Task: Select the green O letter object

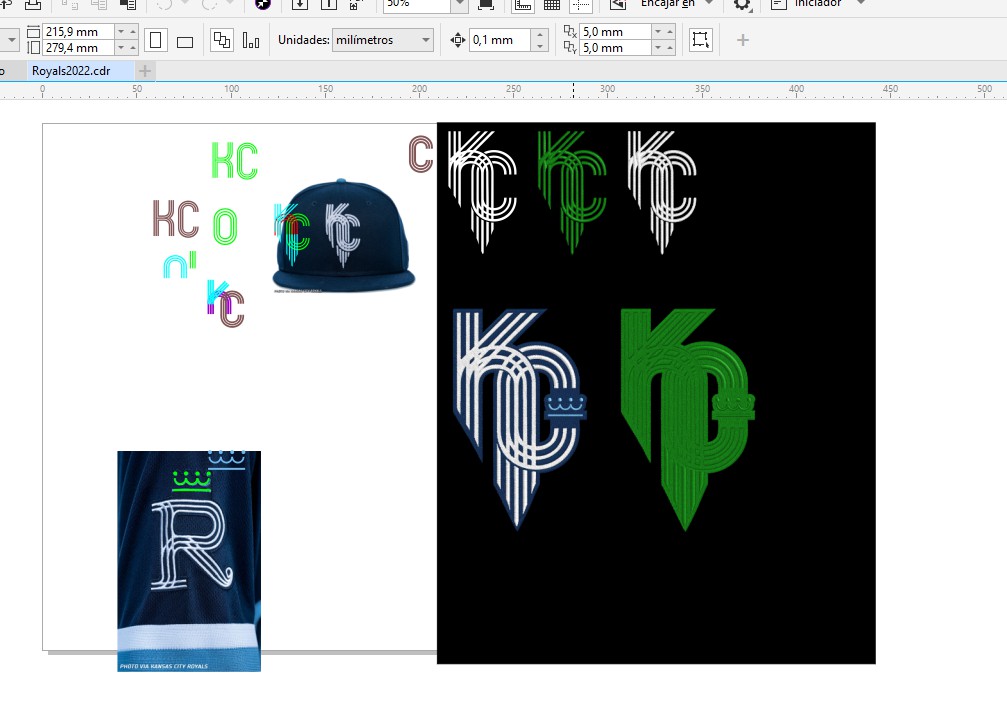Action: click(x=225, y=227)
